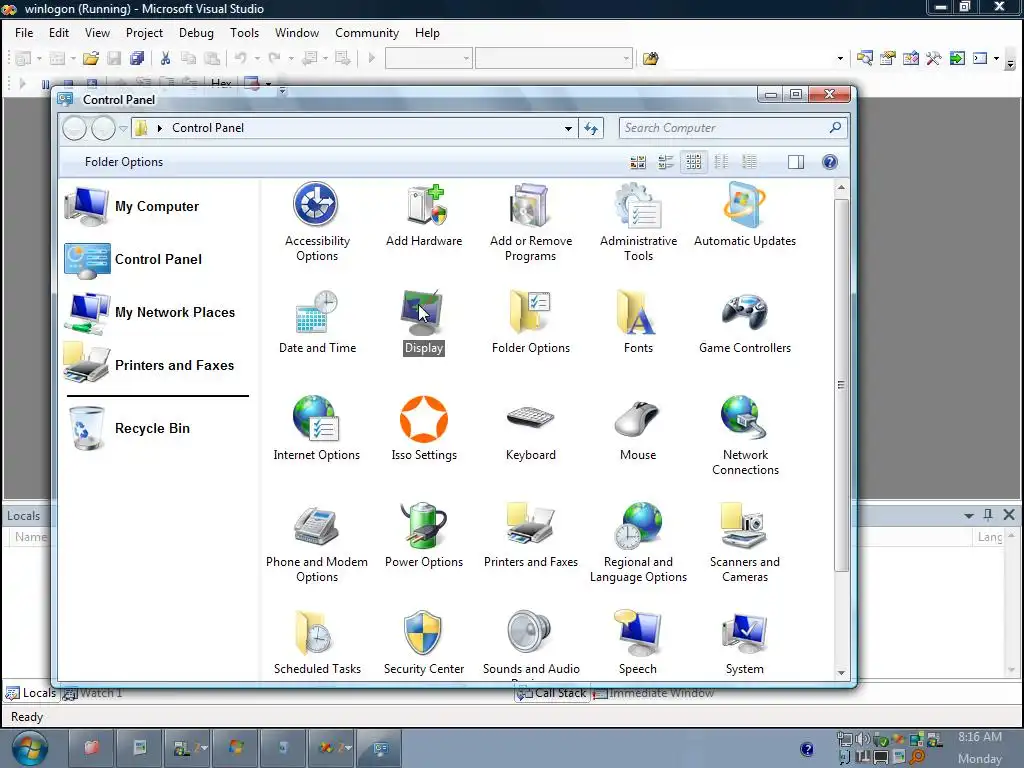
Task: Open Add Hardware applet
Action: pyautogui.click(x=424, y=215)
